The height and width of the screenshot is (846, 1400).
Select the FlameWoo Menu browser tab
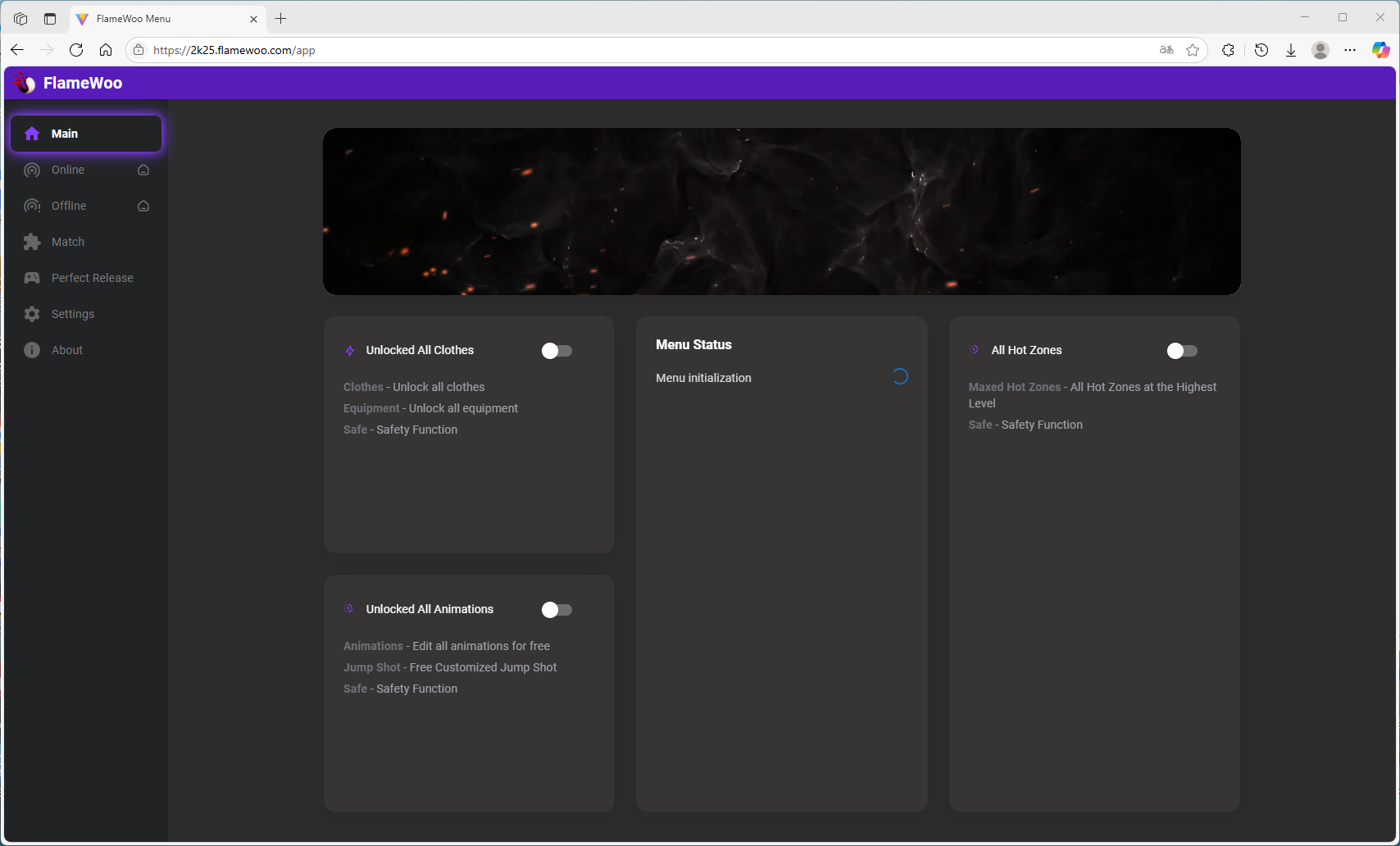(x=164, y=18)
